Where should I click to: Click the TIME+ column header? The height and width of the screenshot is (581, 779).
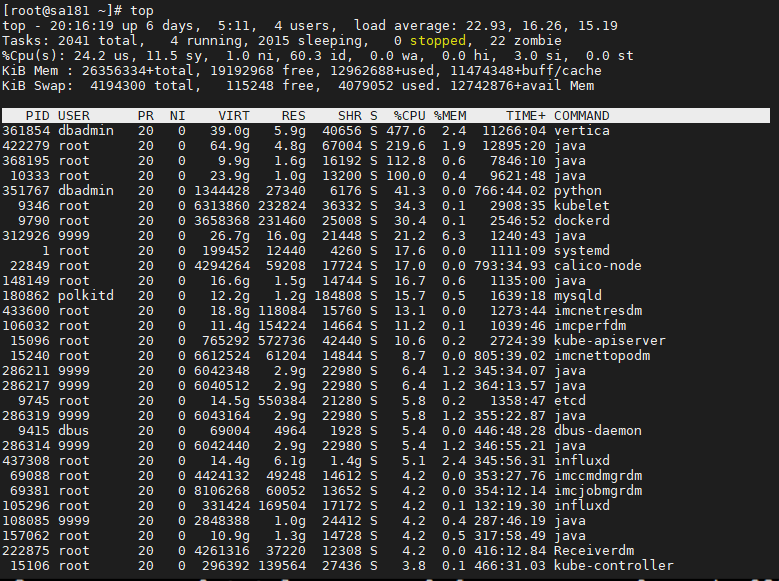coord(526,115)
